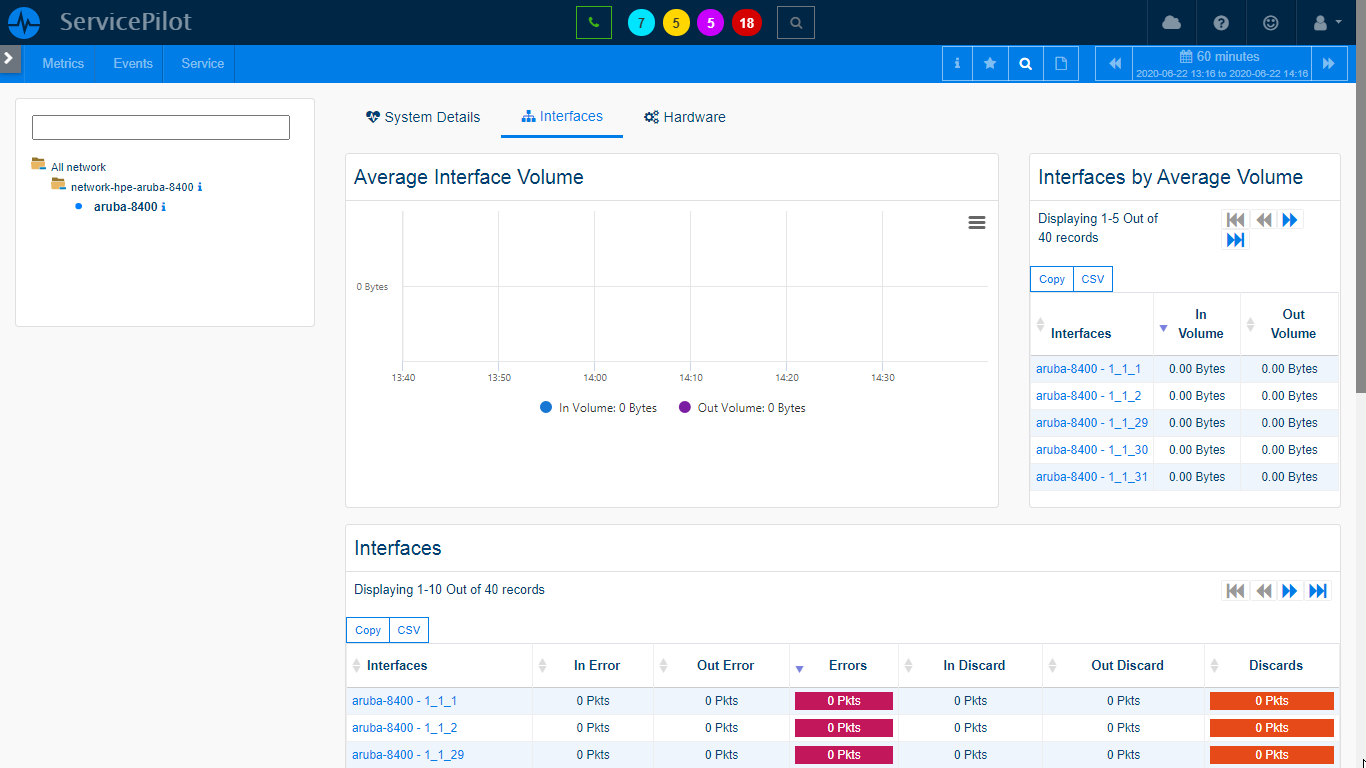
Task: Export the Interfaces table with CSV button
Action: coord(408,630)
